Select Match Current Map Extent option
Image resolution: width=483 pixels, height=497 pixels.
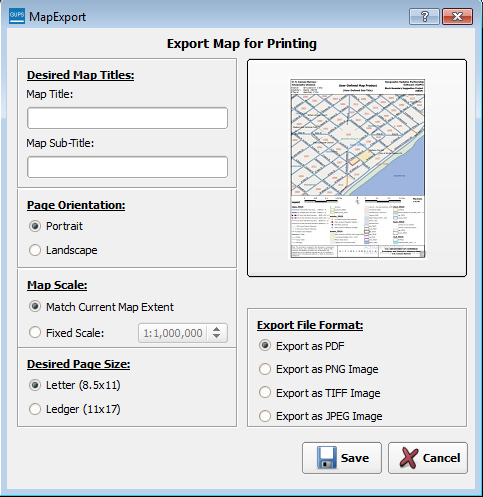[101, 307]
